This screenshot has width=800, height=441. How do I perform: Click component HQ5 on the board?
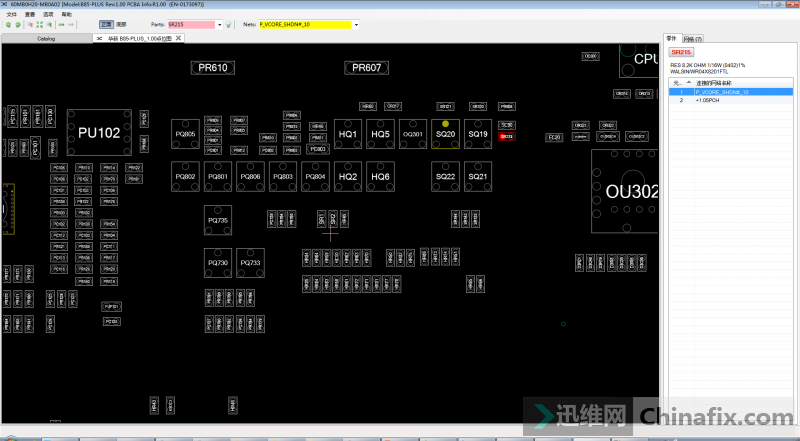tap(380, 134)
